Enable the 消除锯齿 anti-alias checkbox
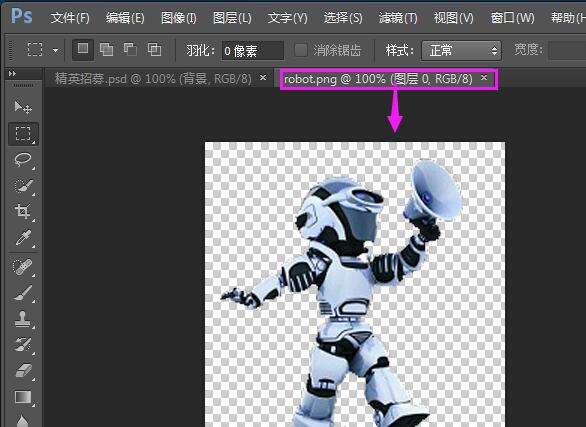Image resolution: width=586 pixels, height=427 pixels. [x=300, y=50]
